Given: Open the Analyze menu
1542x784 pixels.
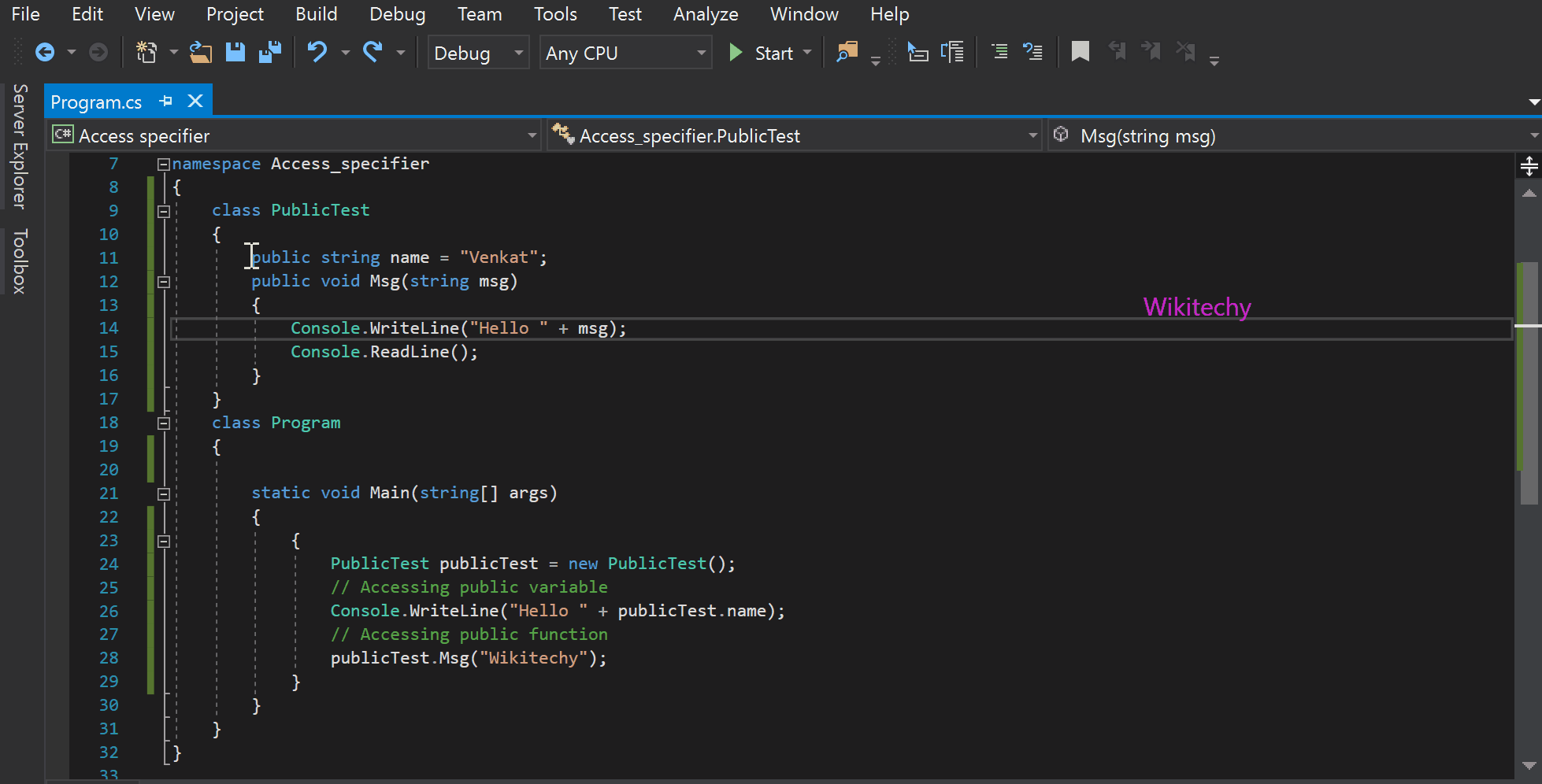Looking at the screenshot, I should coord(705,14).
